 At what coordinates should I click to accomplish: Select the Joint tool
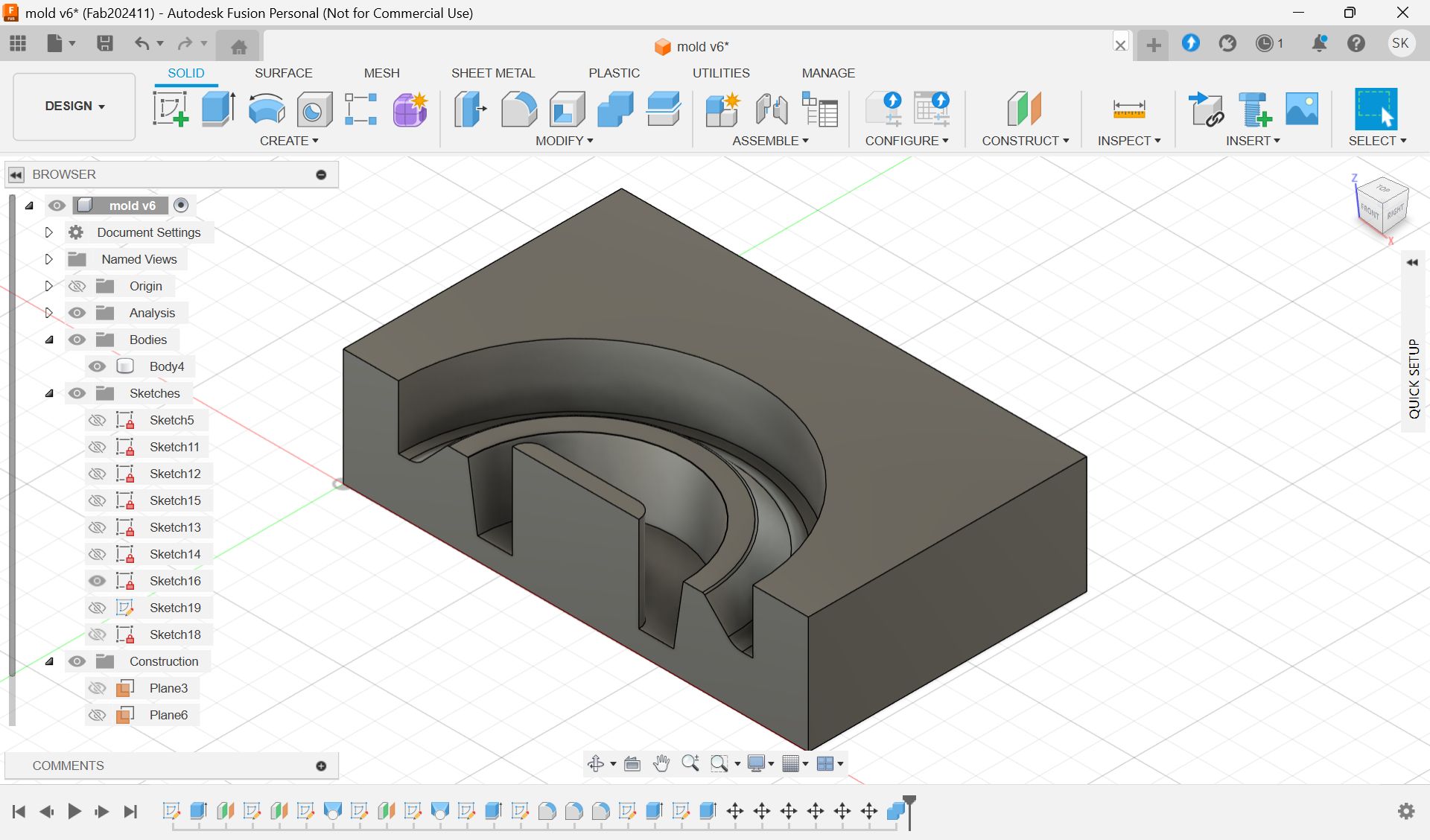(x=772, y=109)
